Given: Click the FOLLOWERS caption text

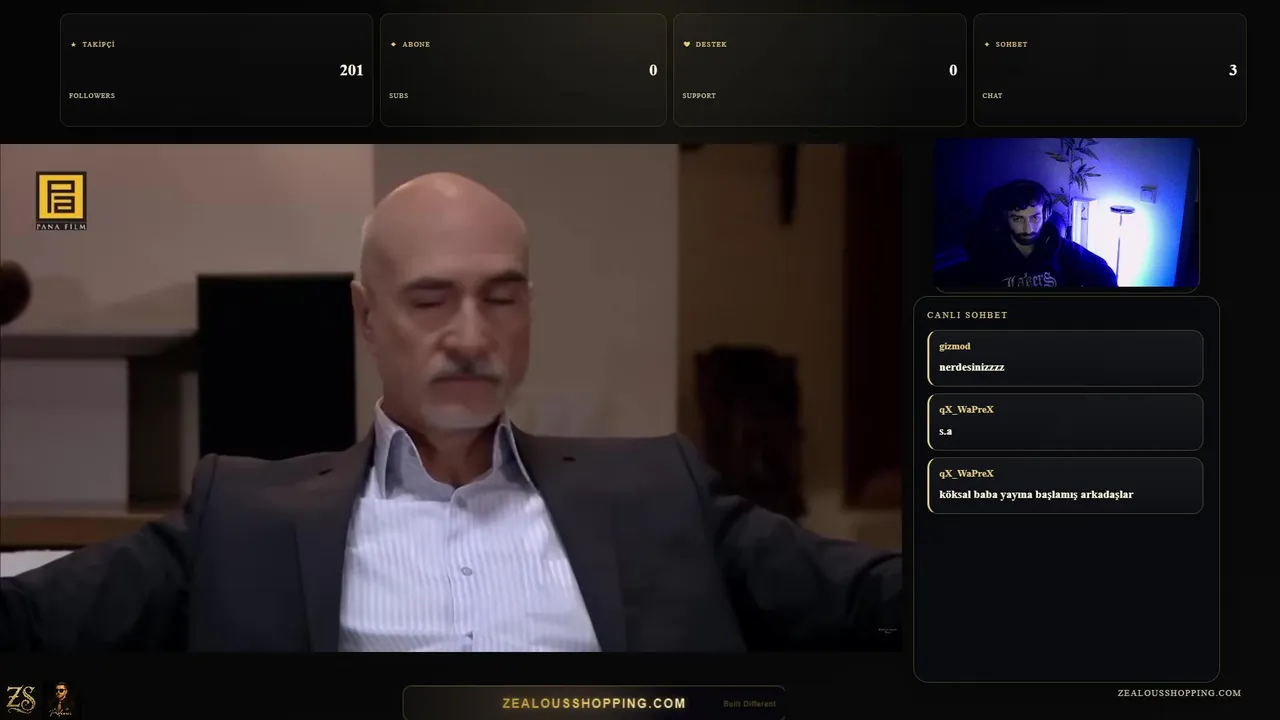Looking at the screenshot, I should [x=92, y=96].
